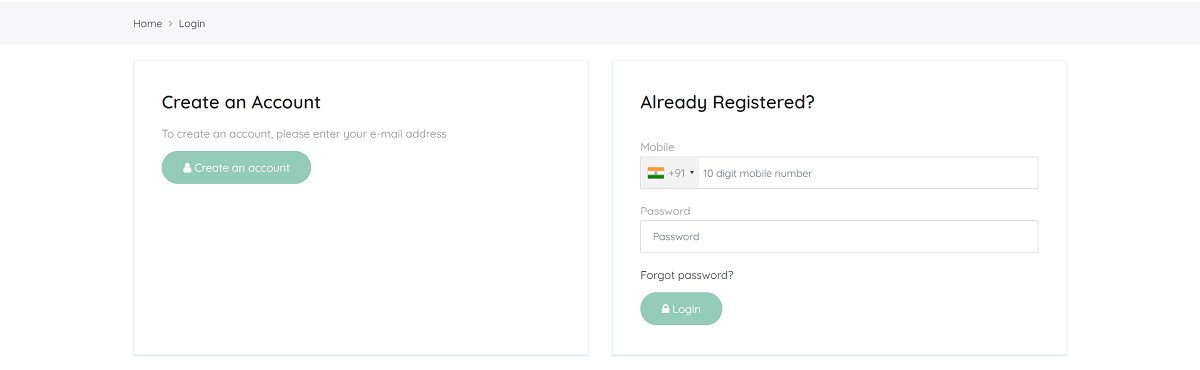
Task: Click the green Create an account button
Action: pyautogui.click(x=236, y=168)
